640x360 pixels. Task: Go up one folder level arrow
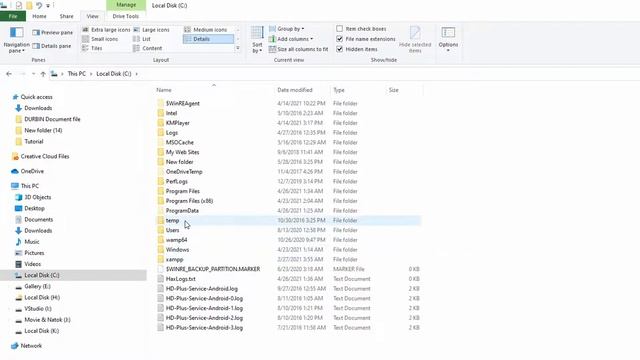click(x=43, y=74)
